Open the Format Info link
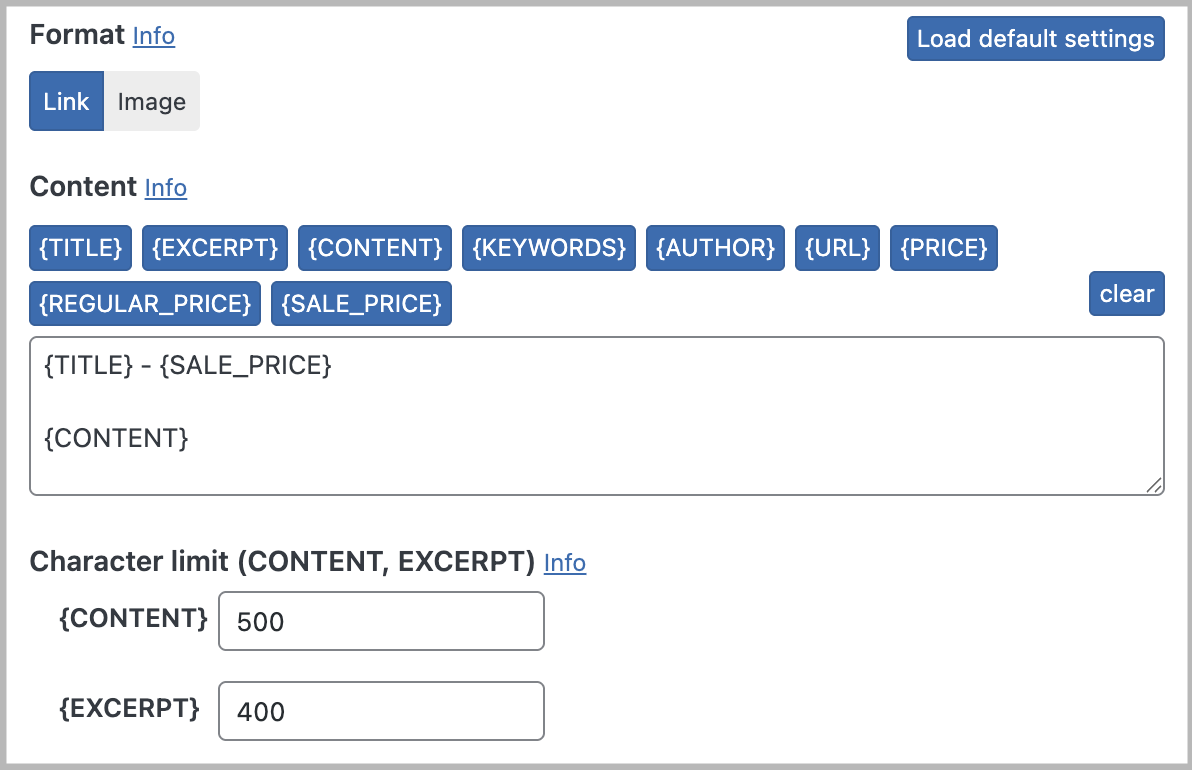The image size is (1192, 770). pos(153,36)
